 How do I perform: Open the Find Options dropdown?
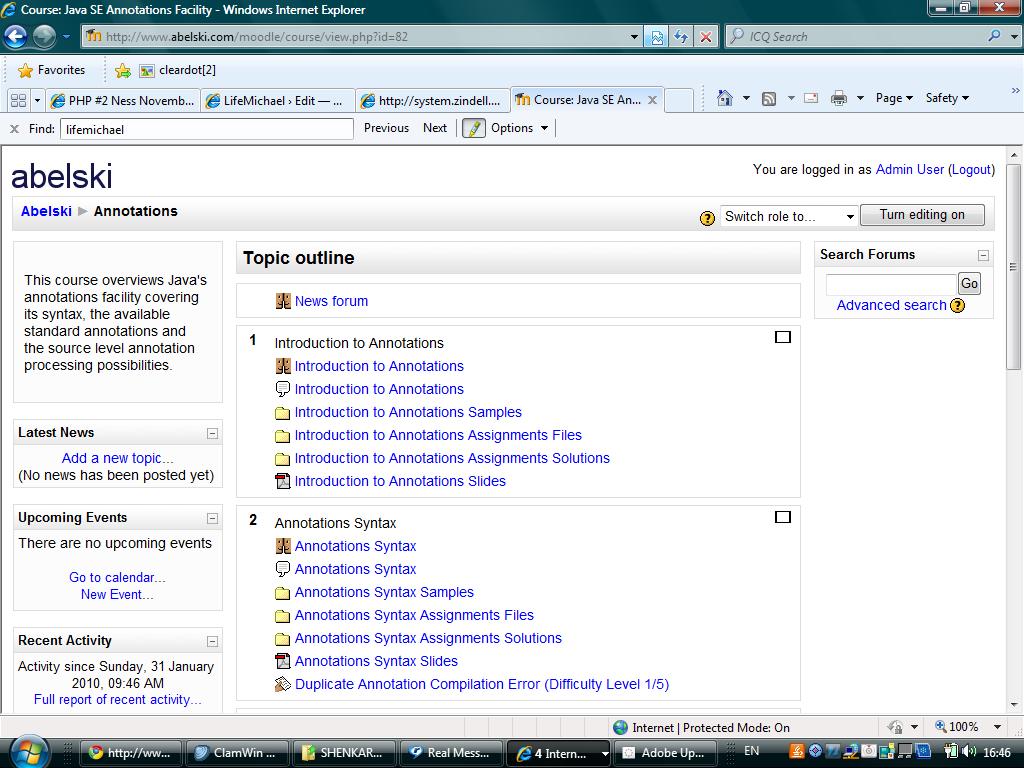click(519, 128)
